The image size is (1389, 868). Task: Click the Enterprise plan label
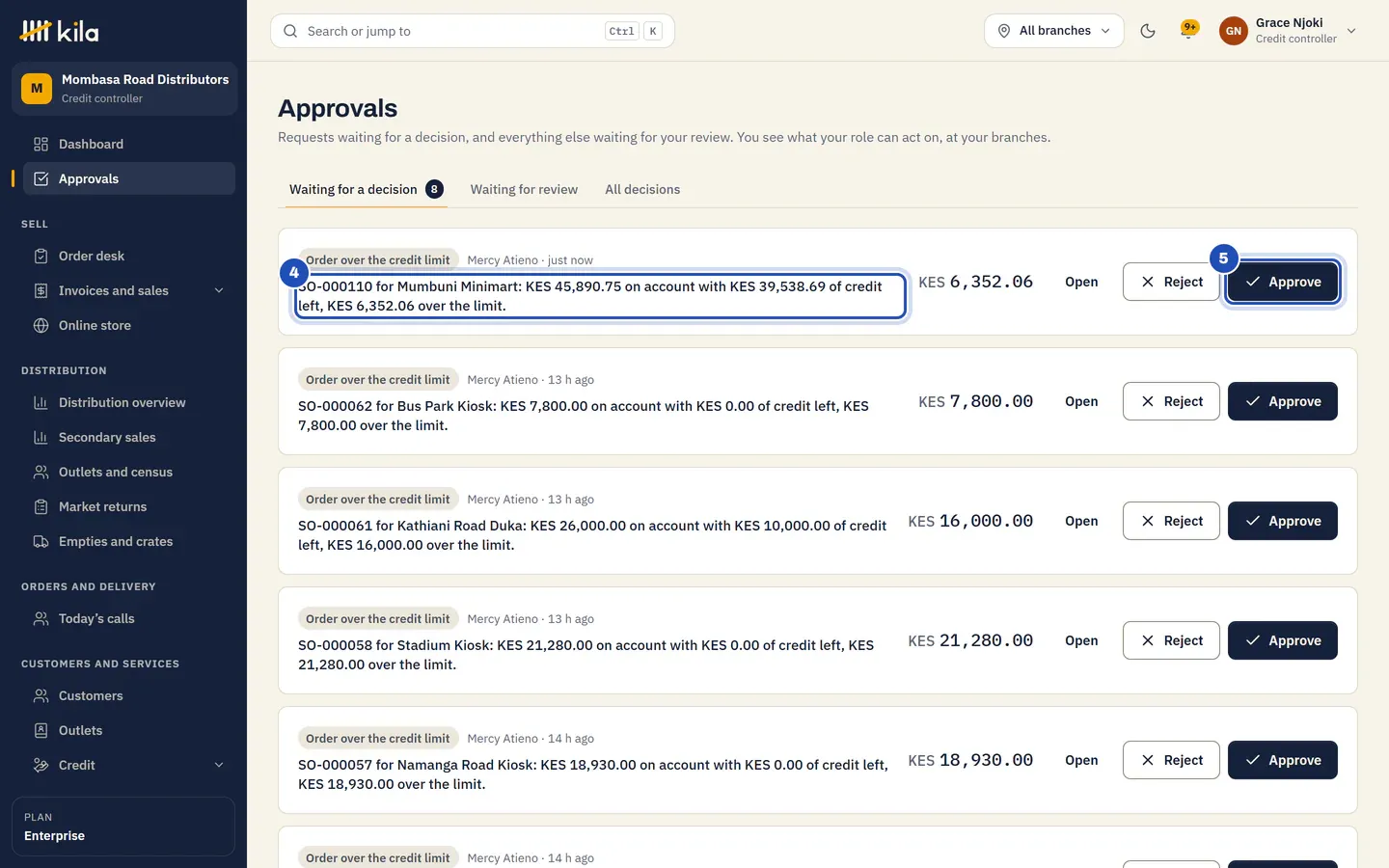55,836
